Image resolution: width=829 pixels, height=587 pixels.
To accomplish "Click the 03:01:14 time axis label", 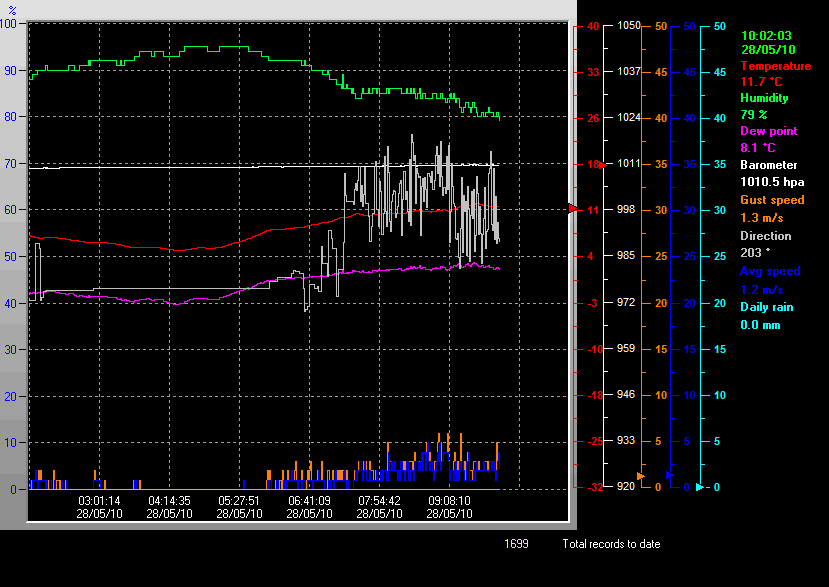I will [99, 500].
